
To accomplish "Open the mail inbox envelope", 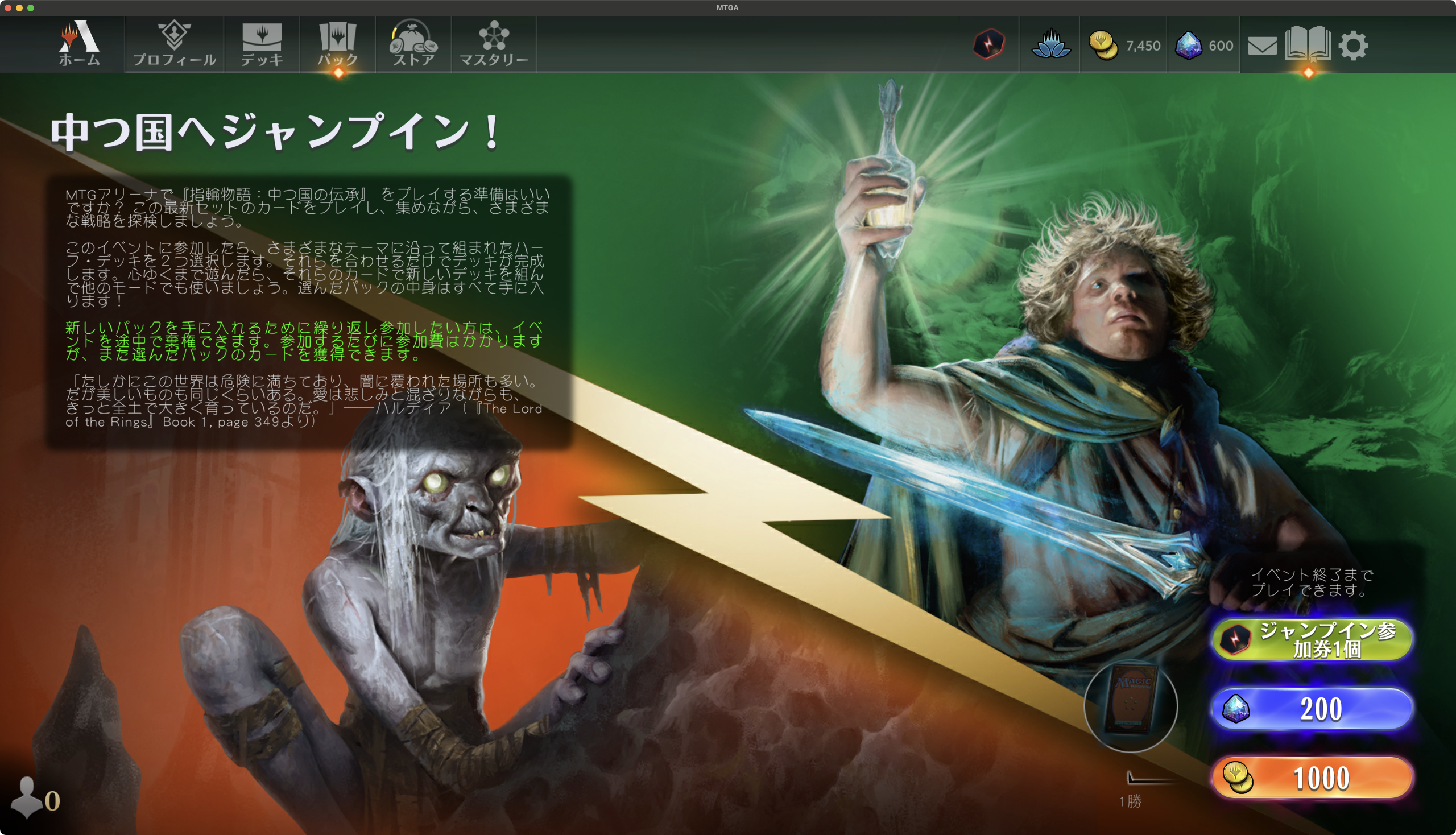I will tap(1262, 46).
